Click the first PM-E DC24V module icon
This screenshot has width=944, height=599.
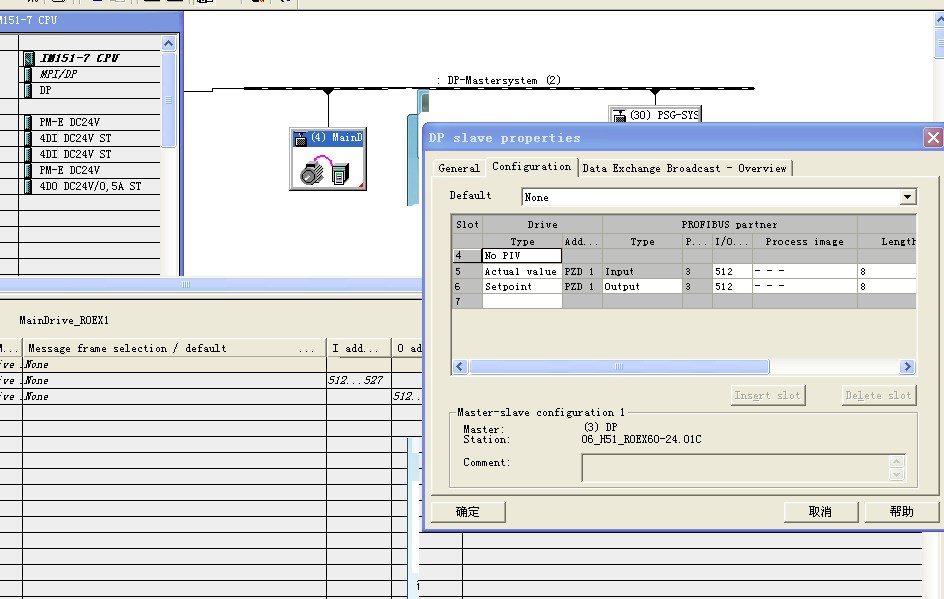click(29, 122)
